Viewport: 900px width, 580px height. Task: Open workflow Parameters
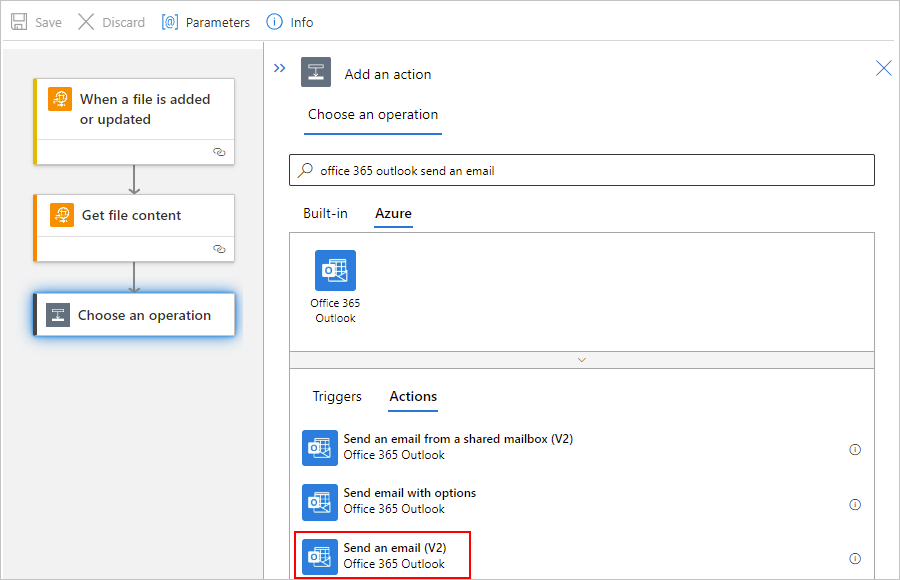pos(206,22)
